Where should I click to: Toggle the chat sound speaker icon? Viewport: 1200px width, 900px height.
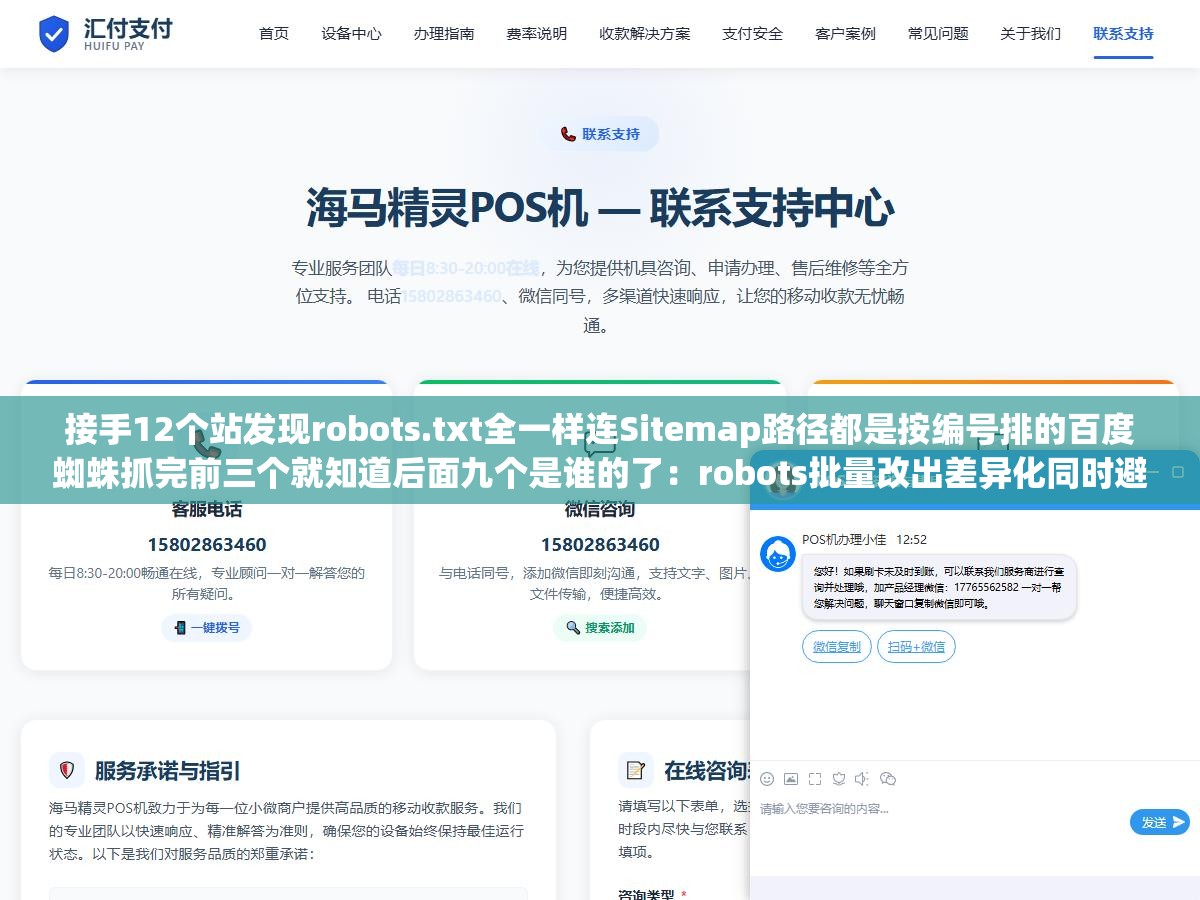click(862, 779)
